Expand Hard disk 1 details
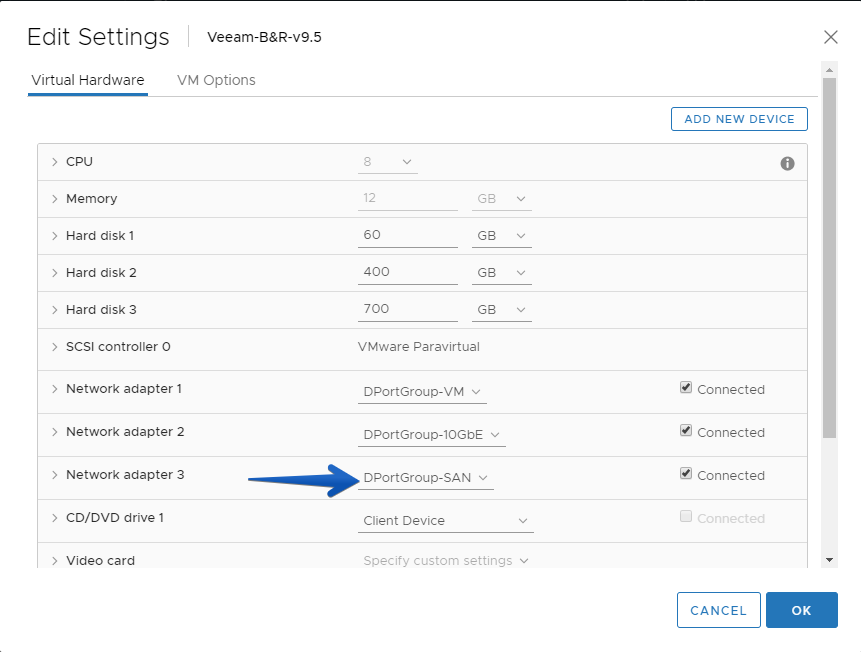Viewport: 861px width, 652px height. (54, 236)
